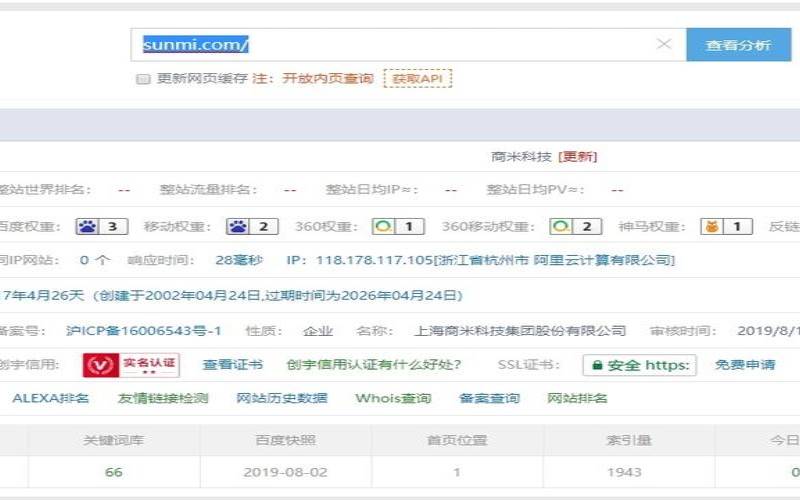Click the Baidu weight badge showing 3
The width and height of the screenshot is (800, 500).
point(102,226)
